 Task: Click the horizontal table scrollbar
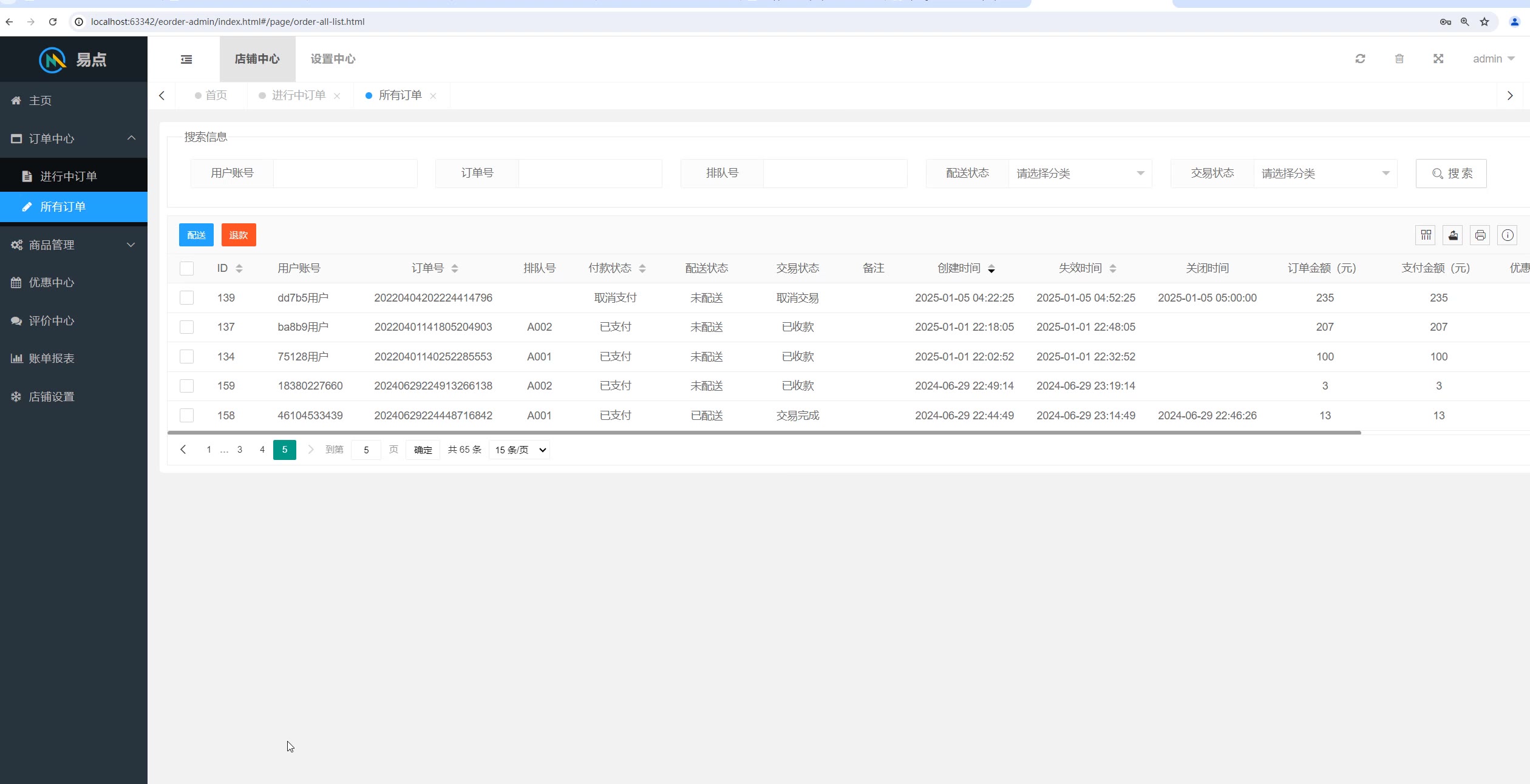pos(764,433)
